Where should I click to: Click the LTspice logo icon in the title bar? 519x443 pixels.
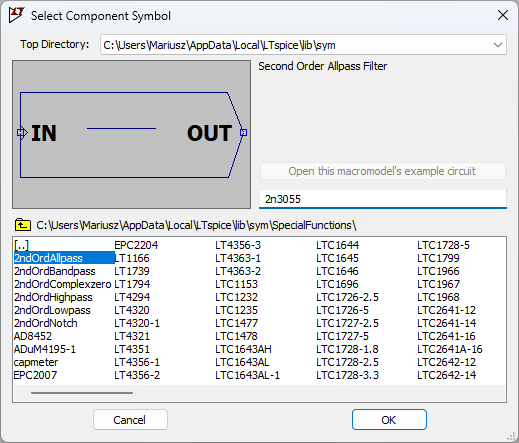[16, 15]
